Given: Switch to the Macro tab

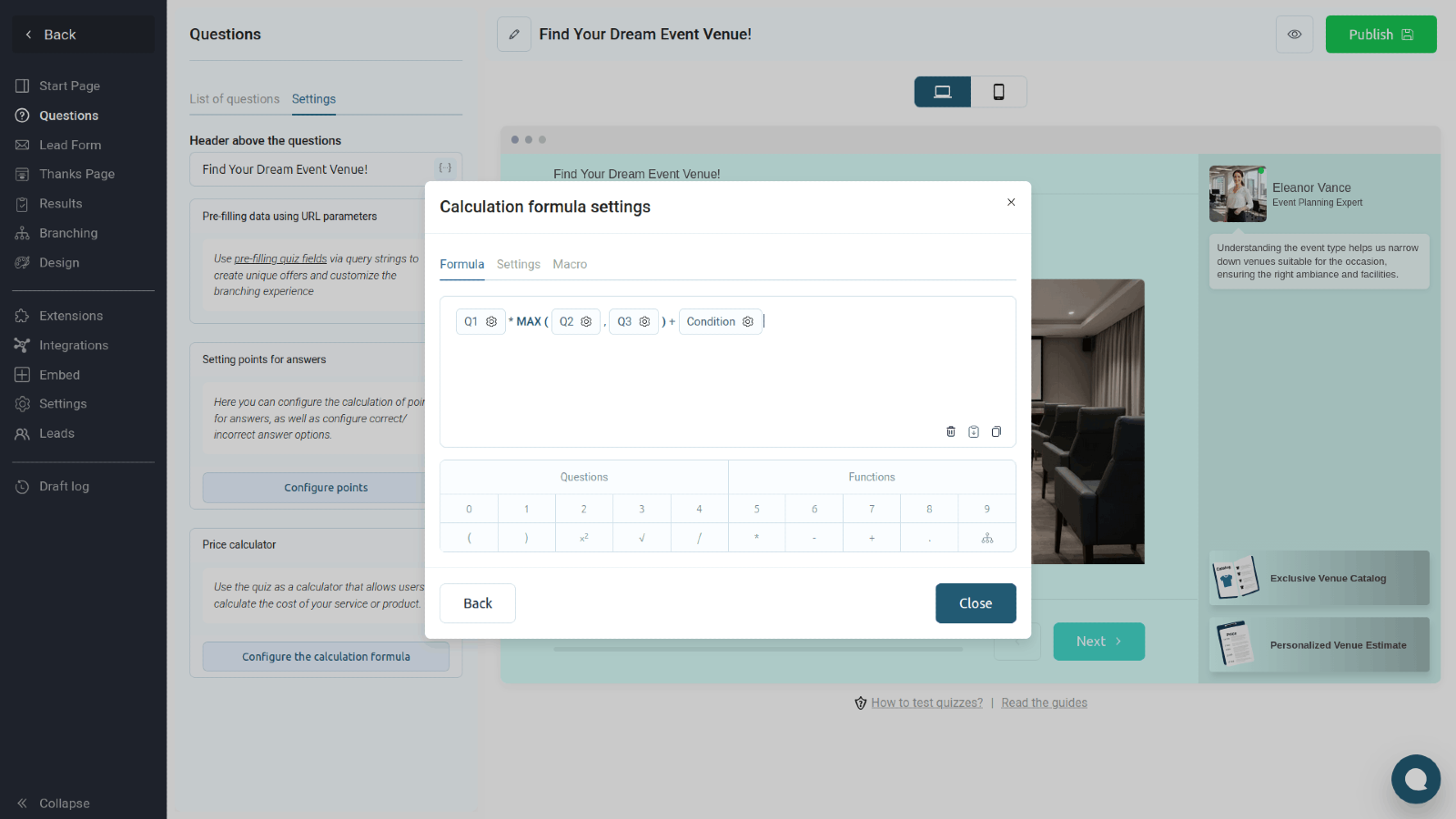Looking at the screenshot, I should point(570,264).
